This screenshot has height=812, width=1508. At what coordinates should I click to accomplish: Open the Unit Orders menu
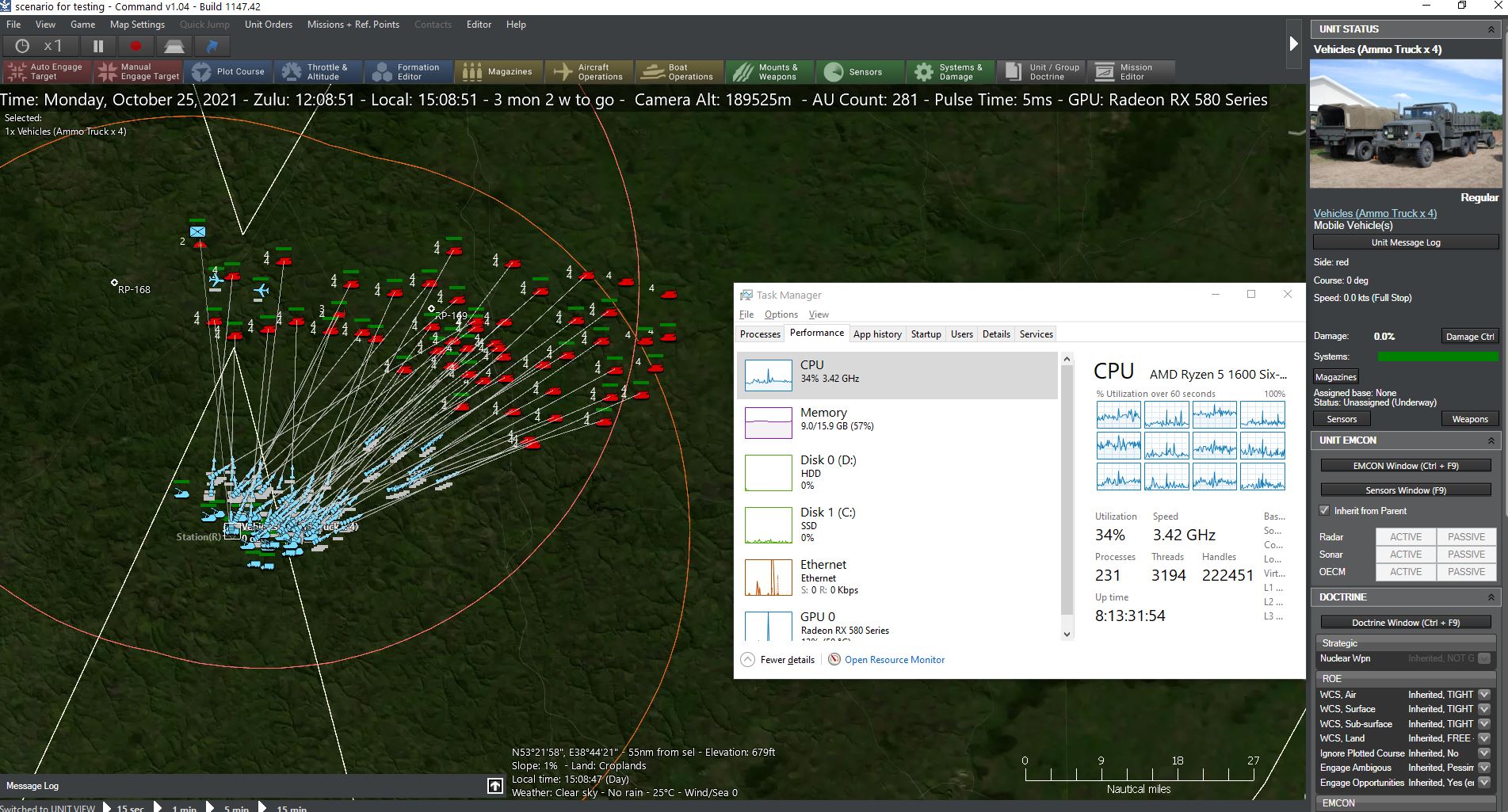(x=268, y=25)
